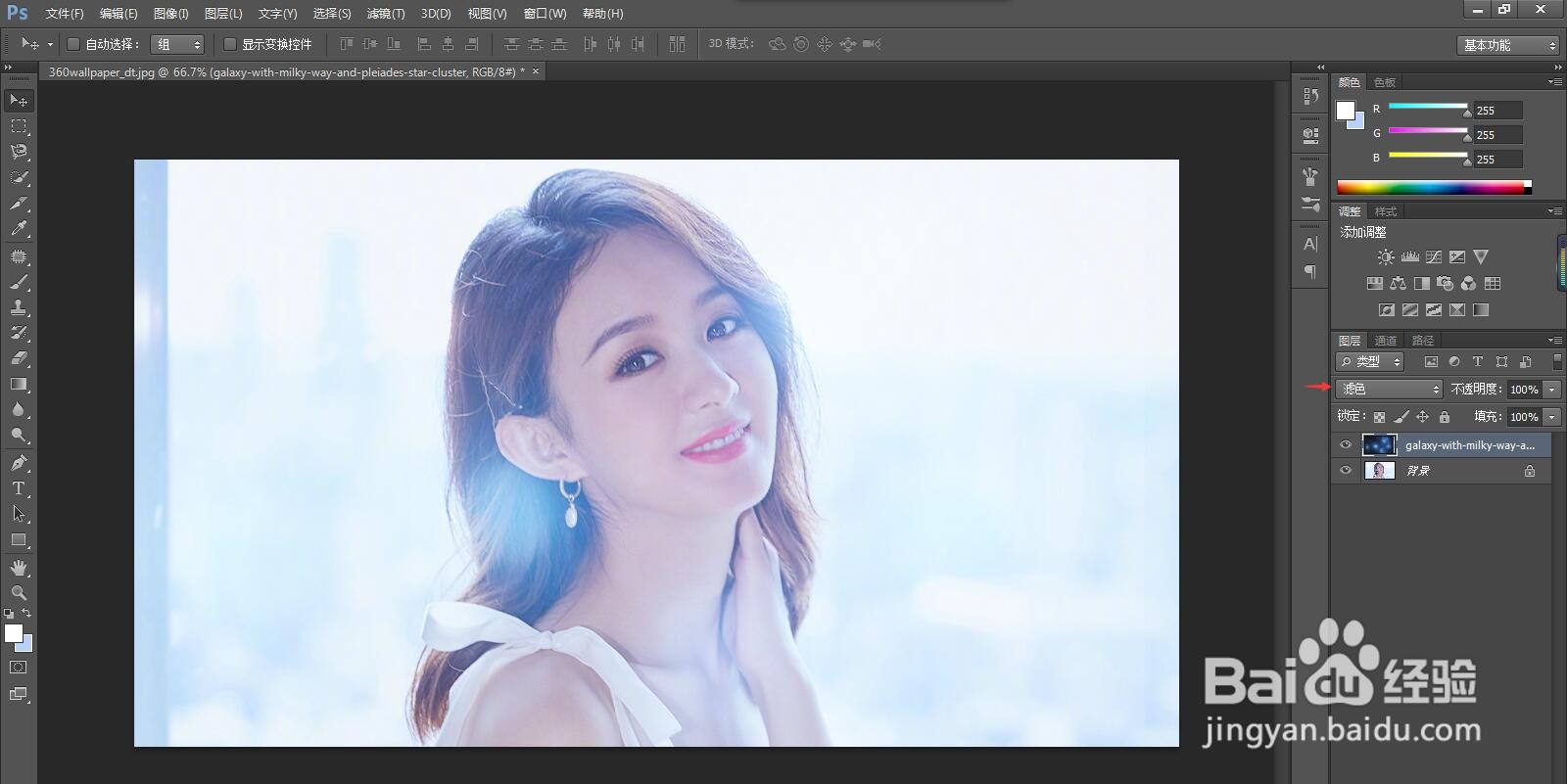Enable the 显示变换控件 checkbox
Screen dimensions: 1567x784
tap(230, 44)
